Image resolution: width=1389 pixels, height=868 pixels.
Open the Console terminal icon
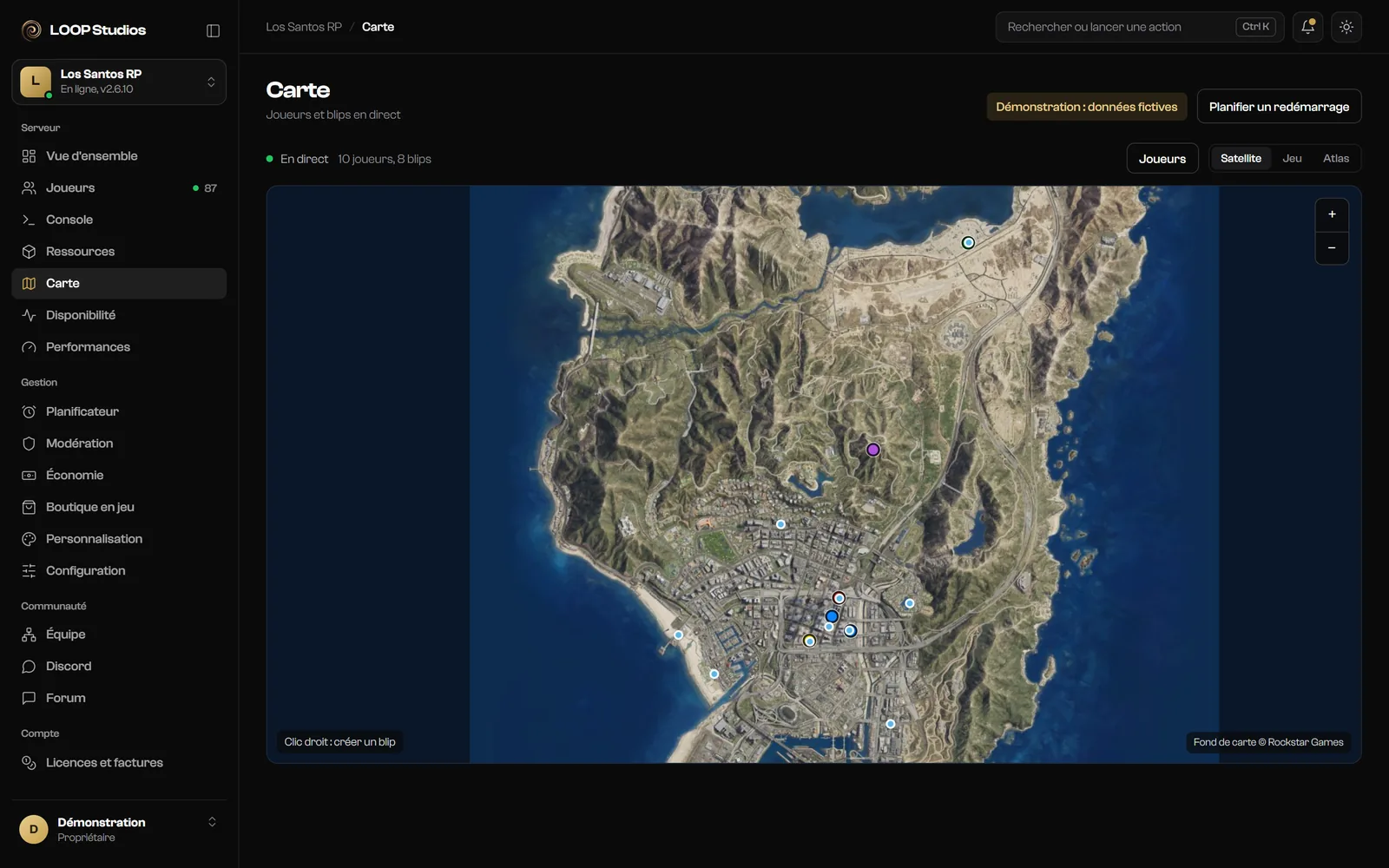click(x=29, y=220)
